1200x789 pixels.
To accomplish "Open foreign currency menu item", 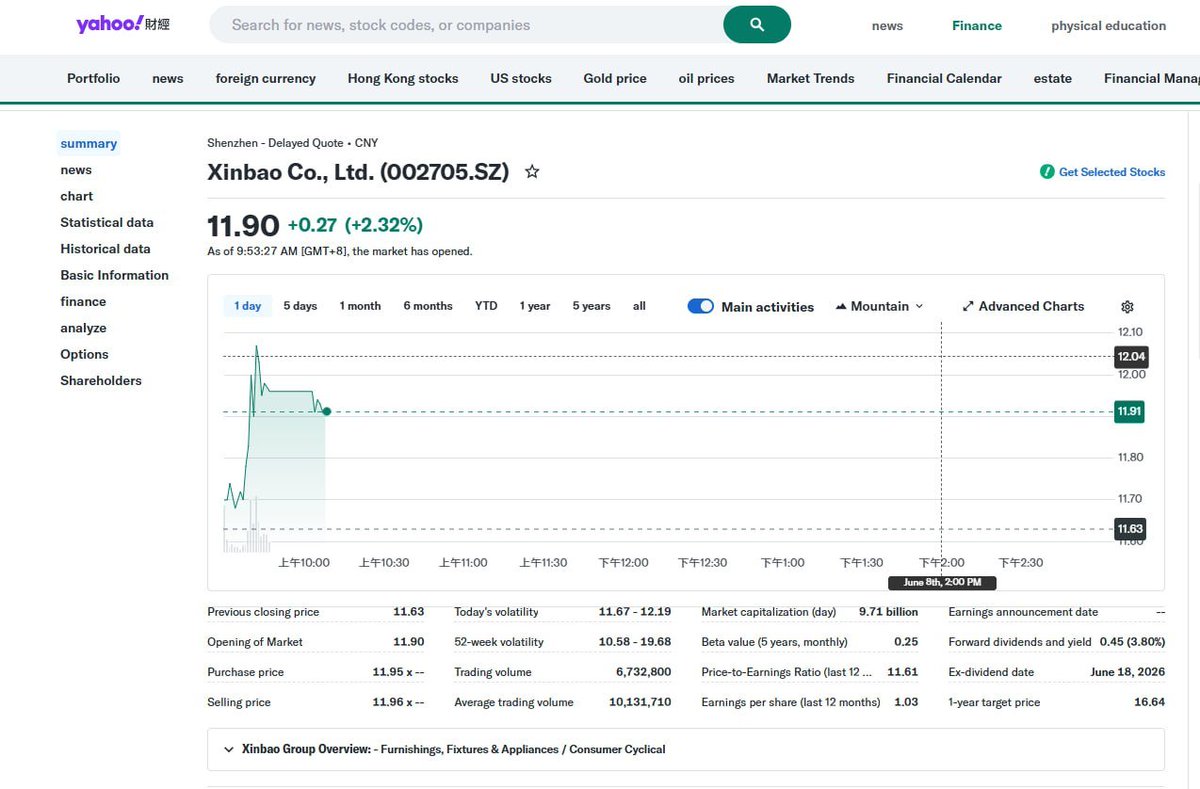I will pos(265,78).
